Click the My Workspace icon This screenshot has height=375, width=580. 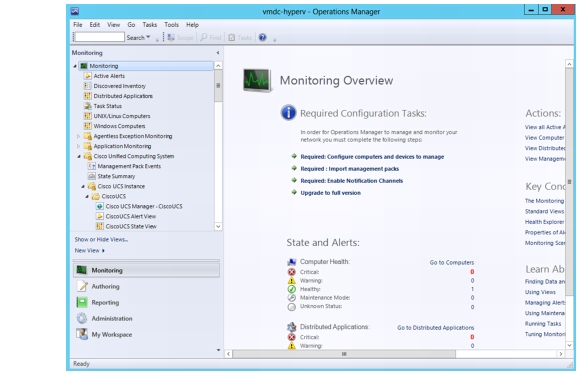tap(82, 334)
